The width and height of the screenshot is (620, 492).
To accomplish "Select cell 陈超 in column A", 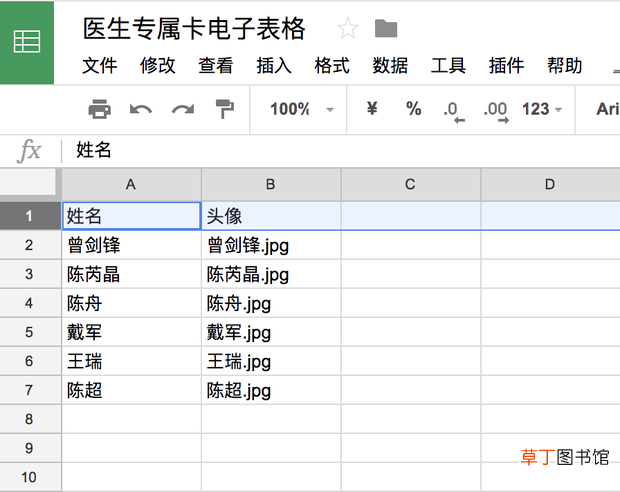I will [x=132, y=390].
